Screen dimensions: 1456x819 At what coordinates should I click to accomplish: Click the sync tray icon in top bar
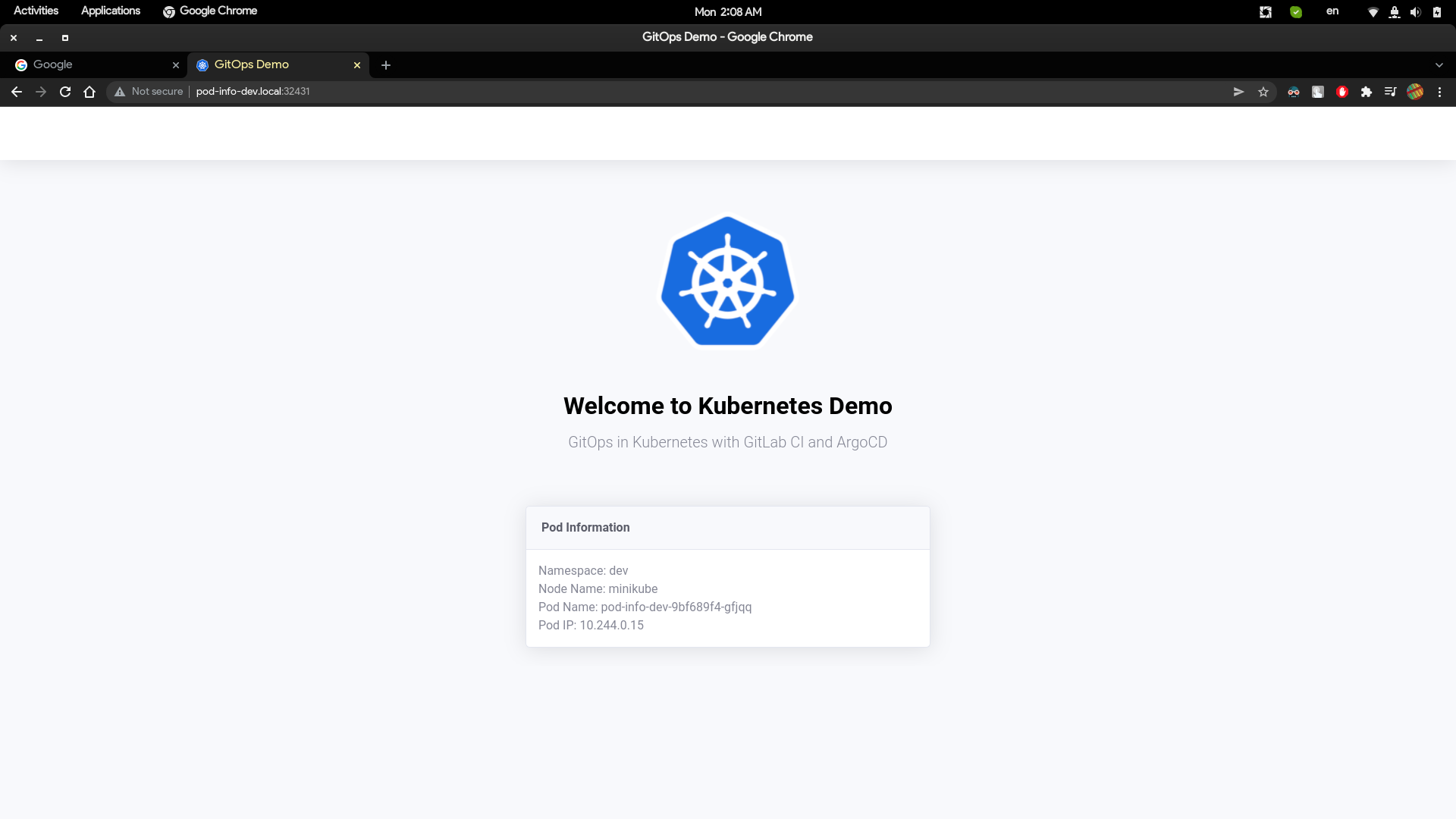[1266, 11]
